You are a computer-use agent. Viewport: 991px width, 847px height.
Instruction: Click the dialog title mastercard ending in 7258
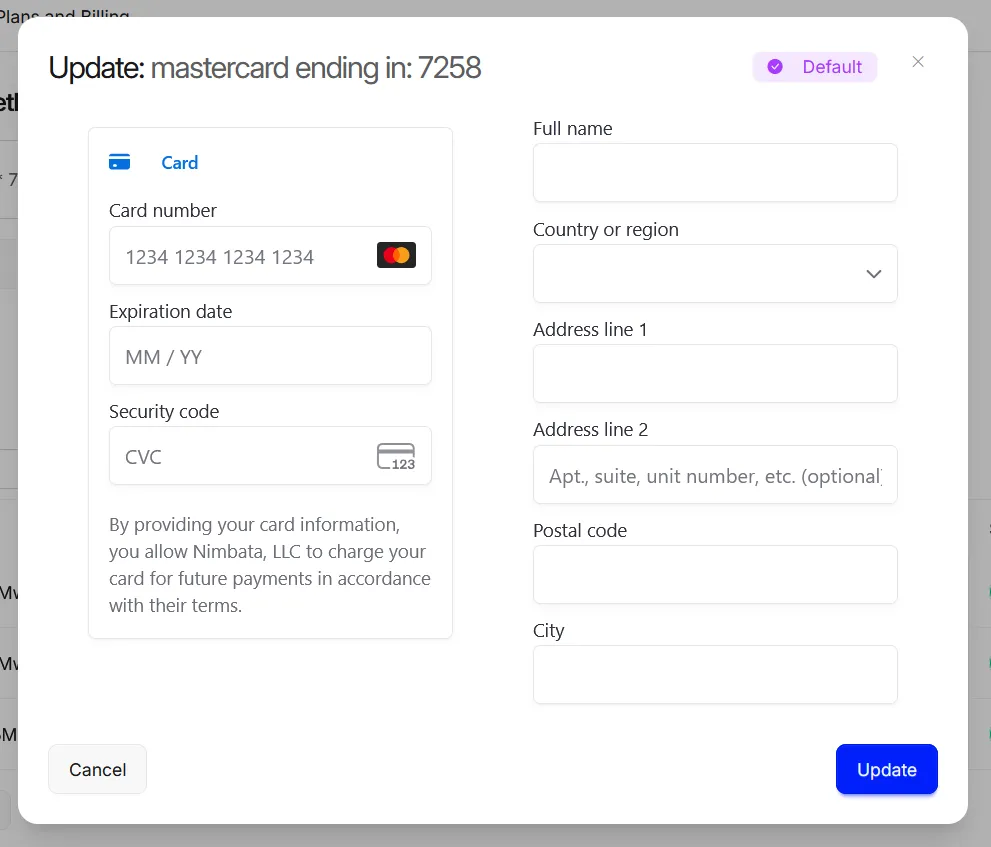(x=315, y=68)
